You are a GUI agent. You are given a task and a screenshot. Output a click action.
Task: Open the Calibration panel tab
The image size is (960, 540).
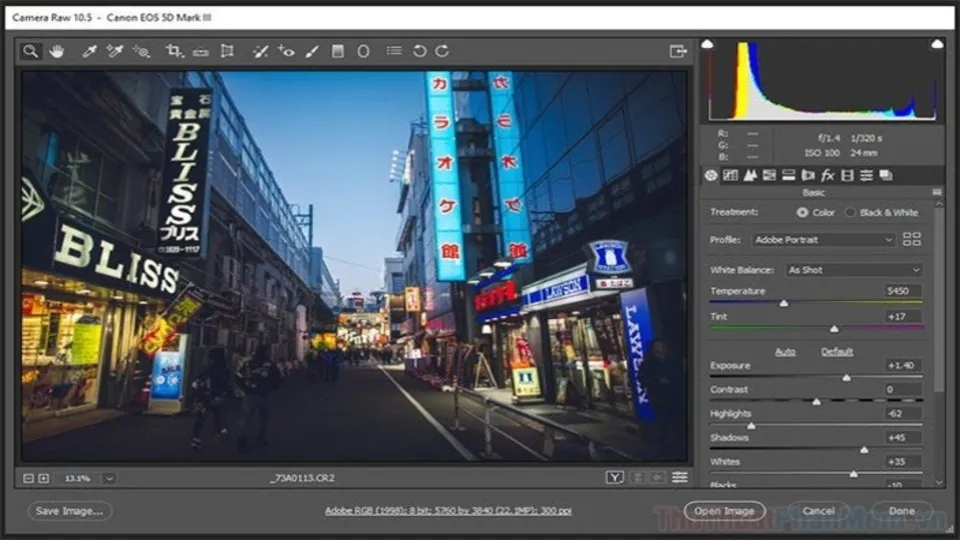tap(847, 176)
